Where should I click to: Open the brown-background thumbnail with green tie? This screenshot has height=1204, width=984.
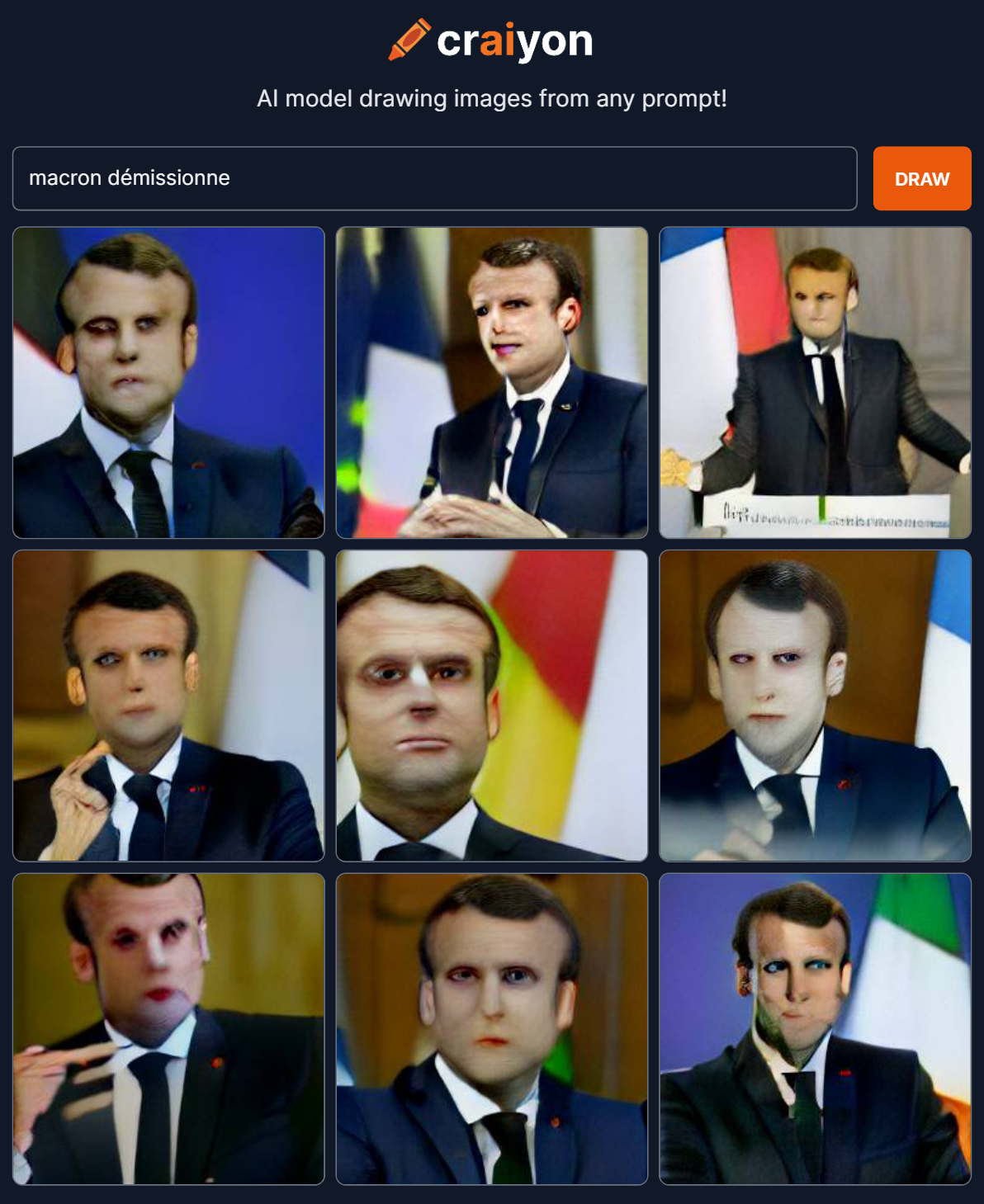[492, 1029]
